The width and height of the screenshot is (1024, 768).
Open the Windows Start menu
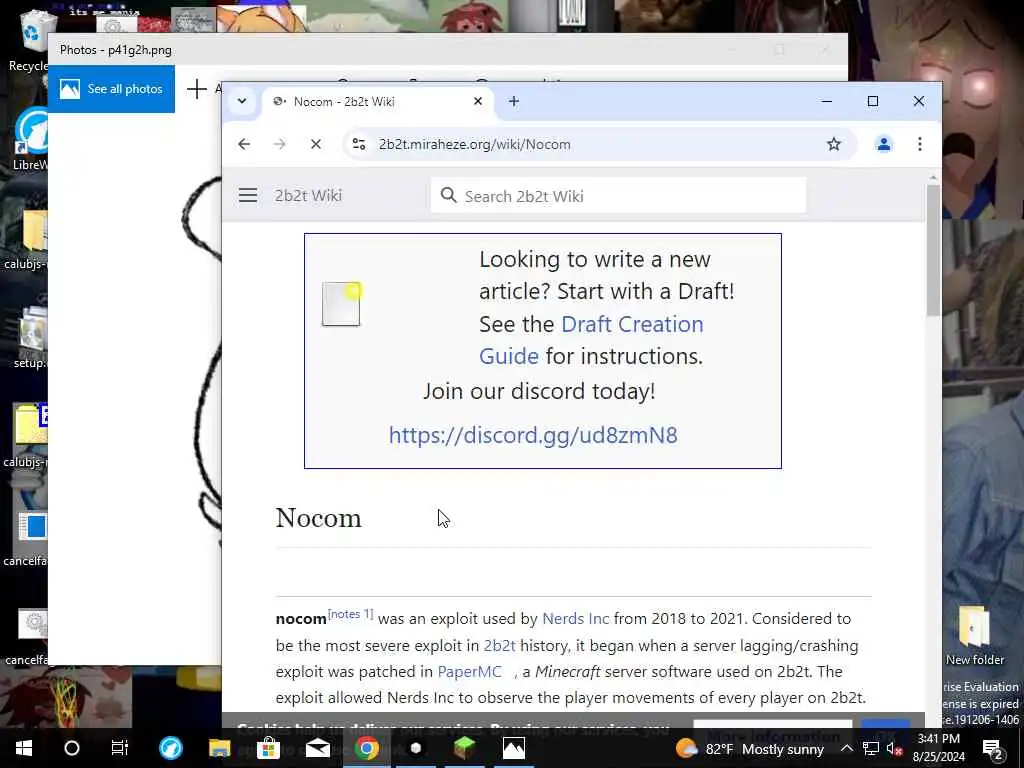click(x=24, y=748)
